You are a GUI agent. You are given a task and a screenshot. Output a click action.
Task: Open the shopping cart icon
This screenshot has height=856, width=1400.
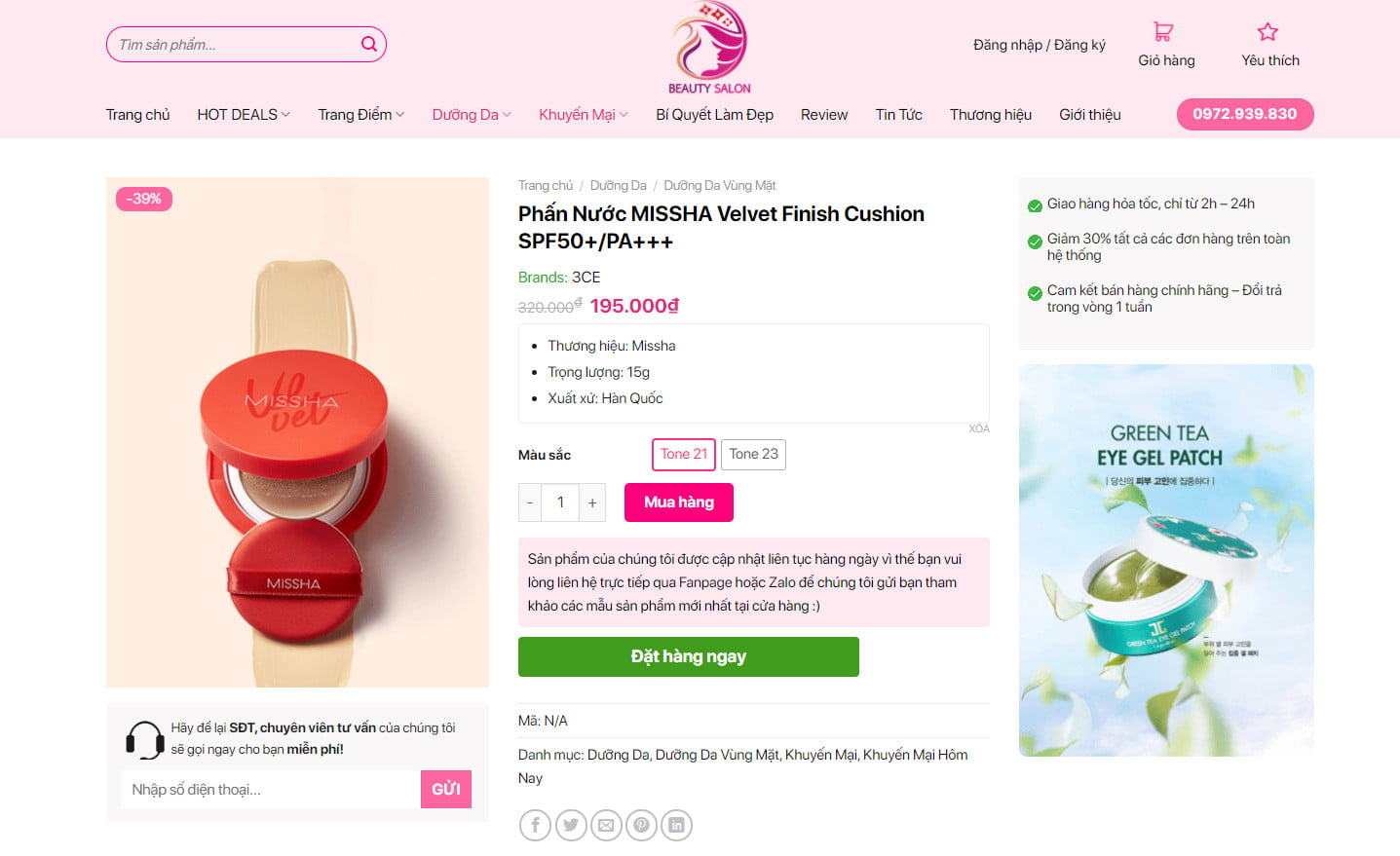tap(1163, 32)
